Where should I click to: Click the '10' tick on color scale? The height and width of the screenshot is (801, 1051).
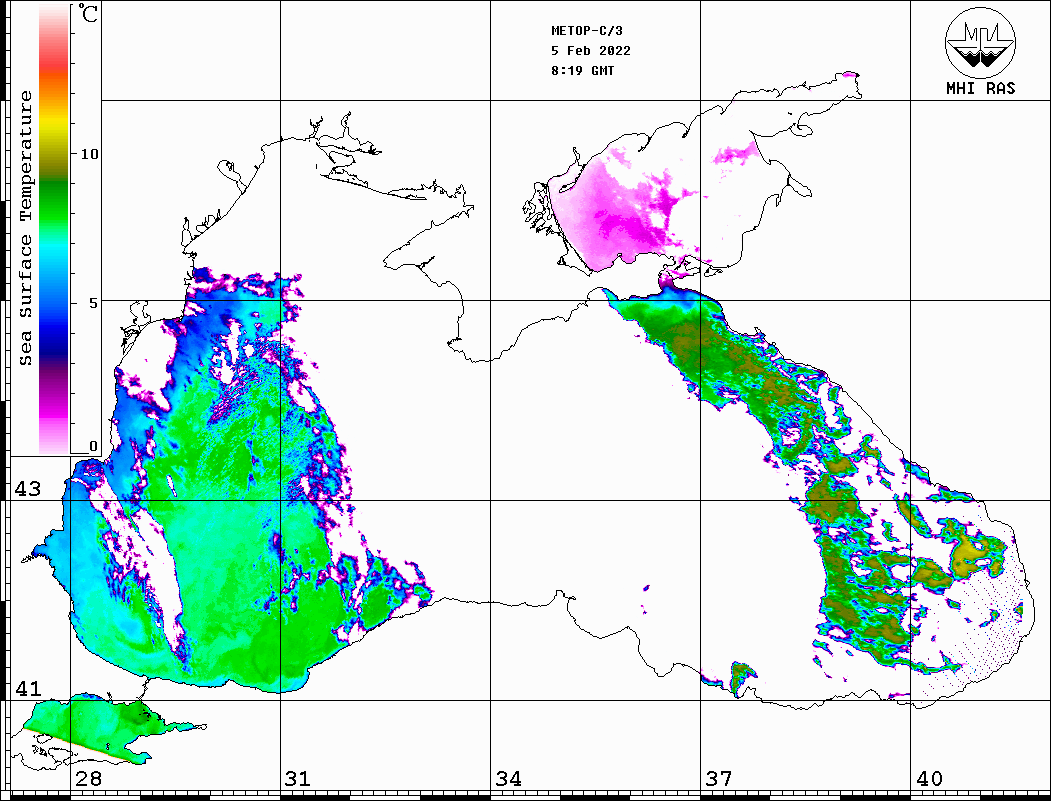click(x=89, y=154)
